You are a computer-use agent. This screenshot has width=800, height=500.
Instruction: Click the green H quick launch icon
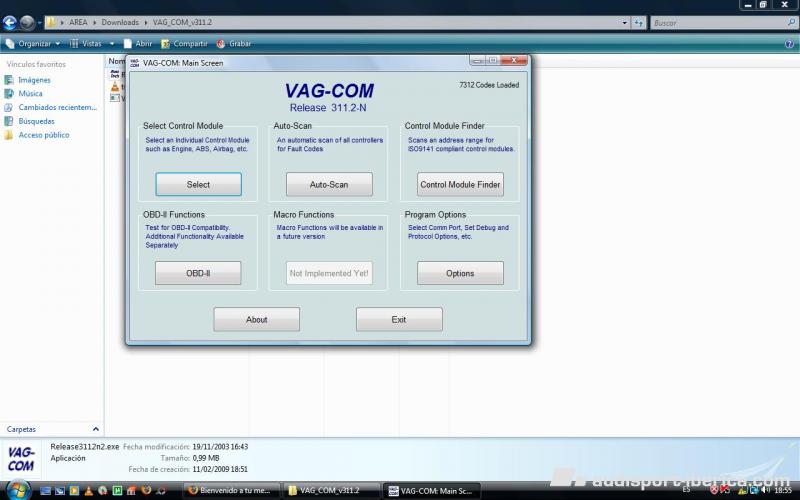(117, 491)
